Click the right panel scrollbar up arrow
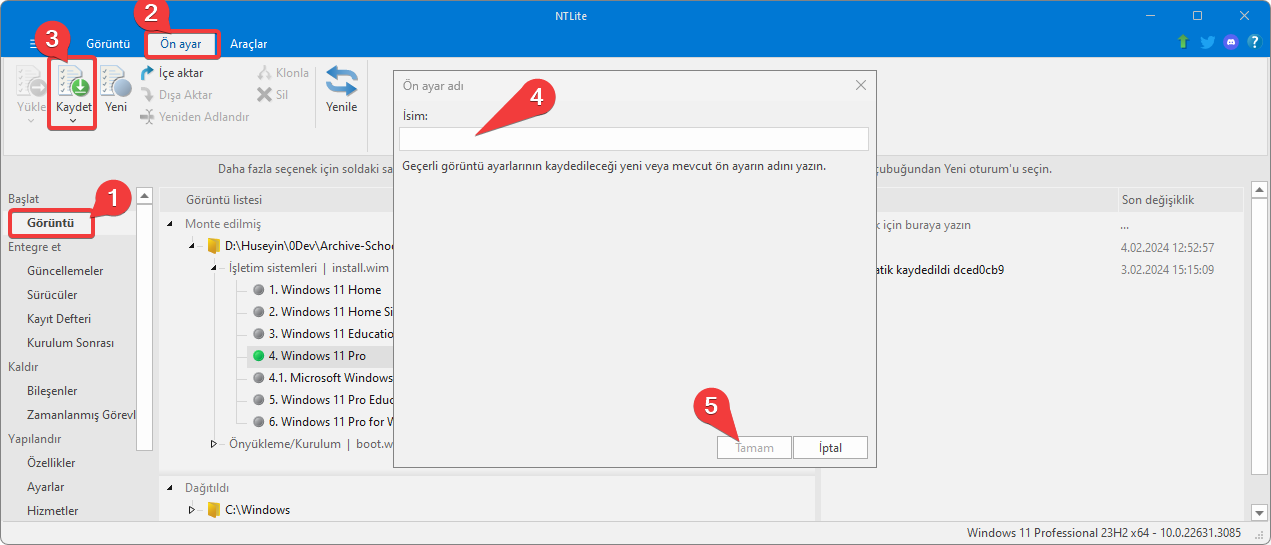The width and height of the screenshot is (1271, 545). [1258, 190]
